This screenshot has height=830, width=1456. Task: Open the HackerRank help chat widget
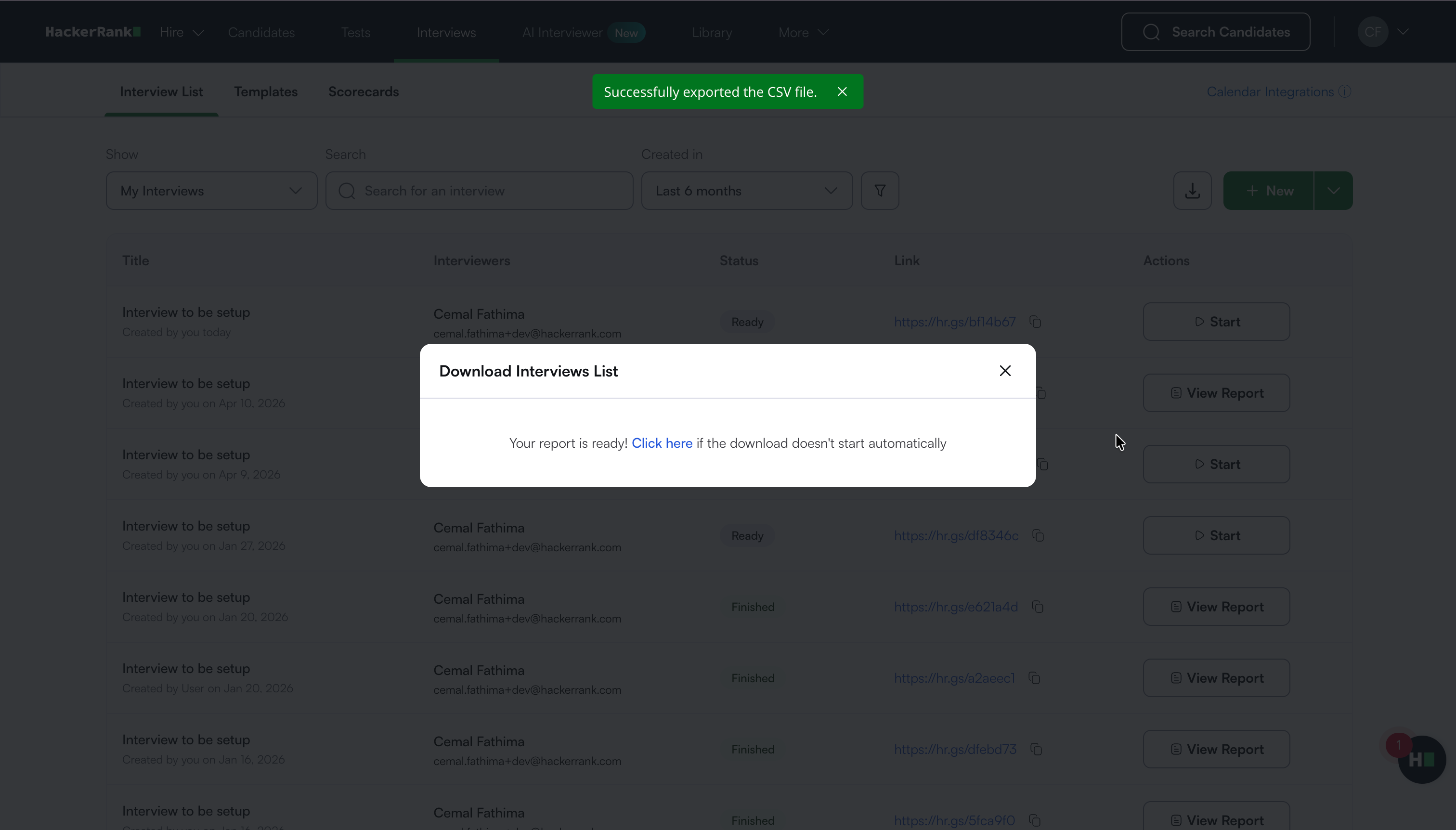tap(1421, 759)
